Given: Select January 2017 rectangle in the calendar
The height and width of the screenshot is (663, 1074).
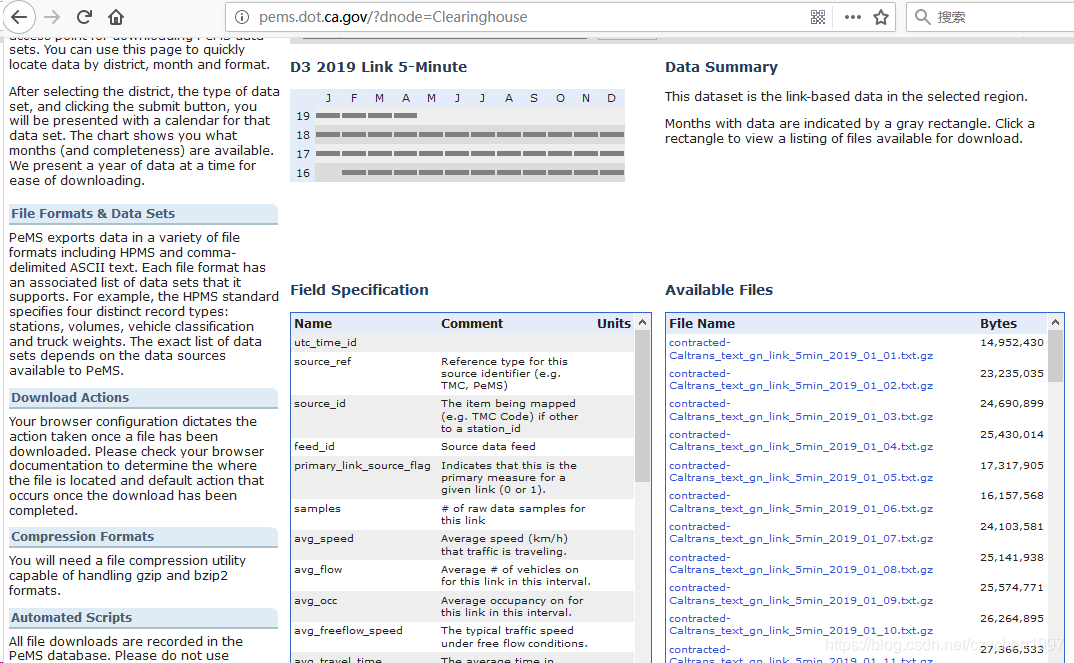Looking at the screenshot, I should [328, 154].
